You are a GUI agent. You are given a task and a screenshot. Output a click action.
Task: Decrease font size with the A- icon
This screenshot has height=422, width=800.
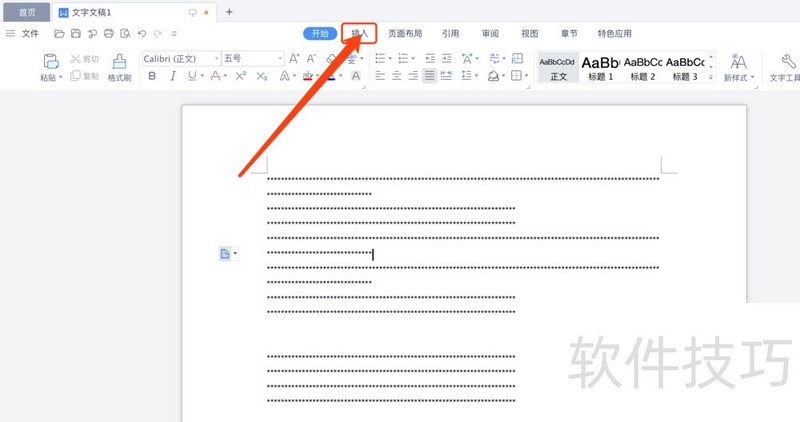point(311,59)
